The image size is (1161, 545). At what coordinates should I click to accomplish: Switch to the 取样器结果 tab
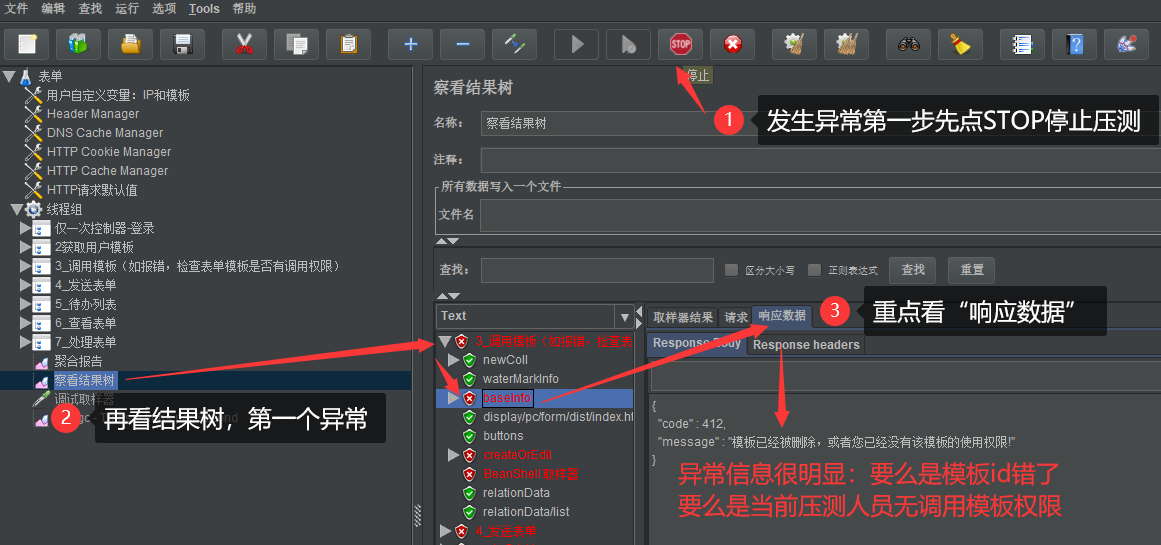tap(683, 317)
